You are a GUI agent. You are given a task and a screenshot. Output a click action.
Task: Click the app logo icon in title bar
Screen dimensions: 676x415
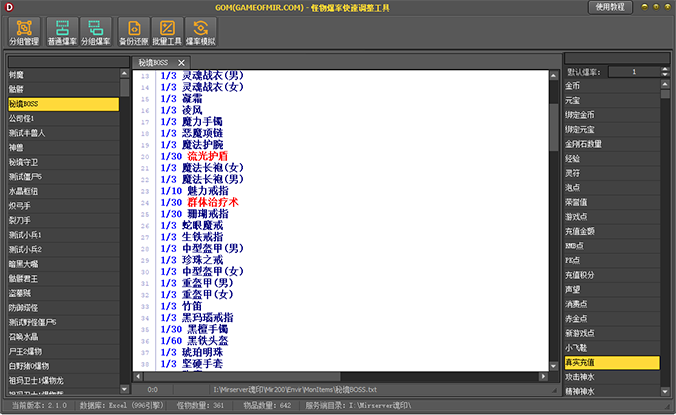pos(9,7)
